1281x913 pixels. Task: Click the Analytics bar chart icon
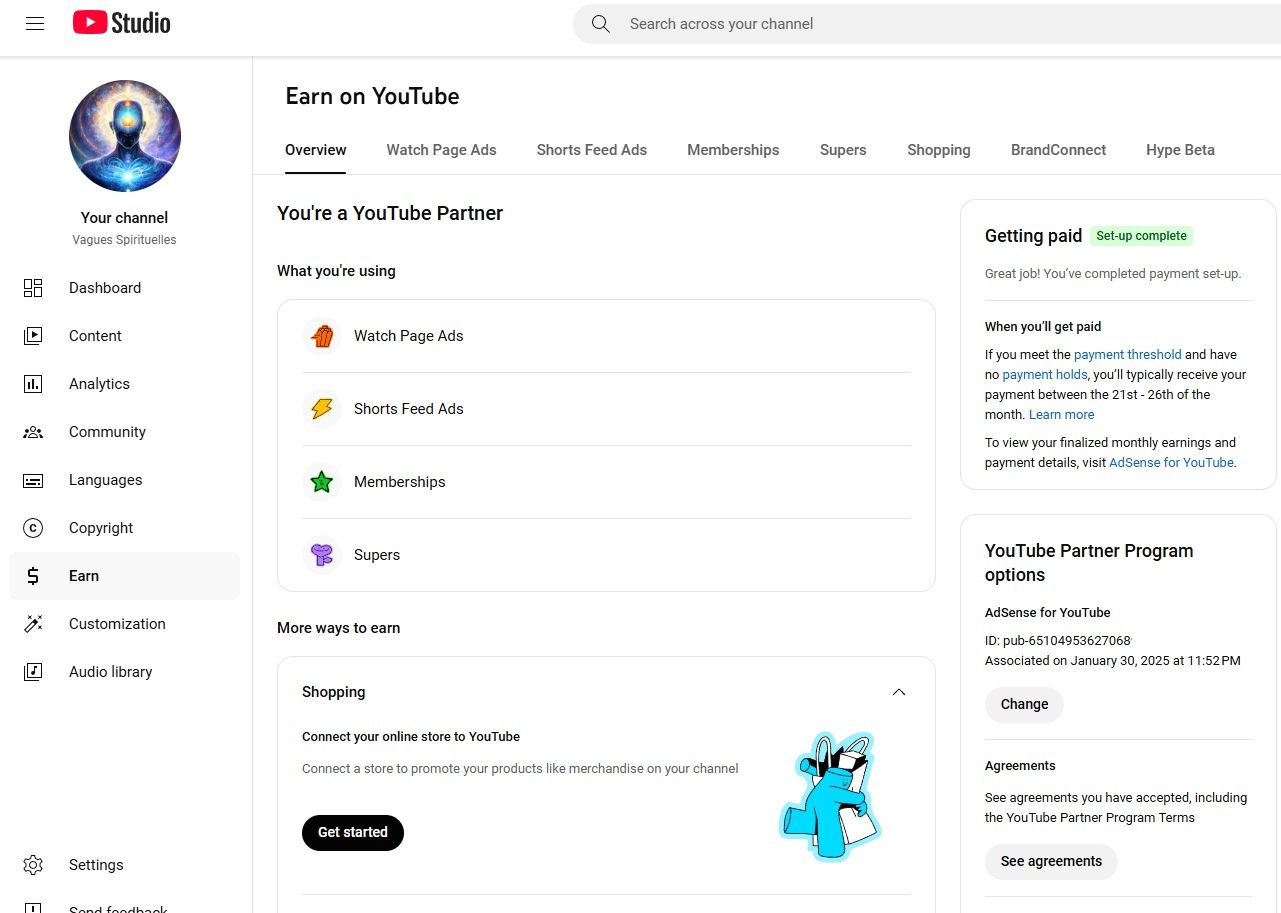point(33,384)
